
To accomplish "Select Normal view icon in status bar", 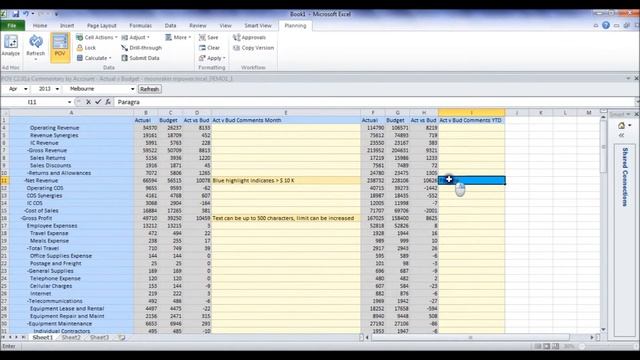I will 538,347.
